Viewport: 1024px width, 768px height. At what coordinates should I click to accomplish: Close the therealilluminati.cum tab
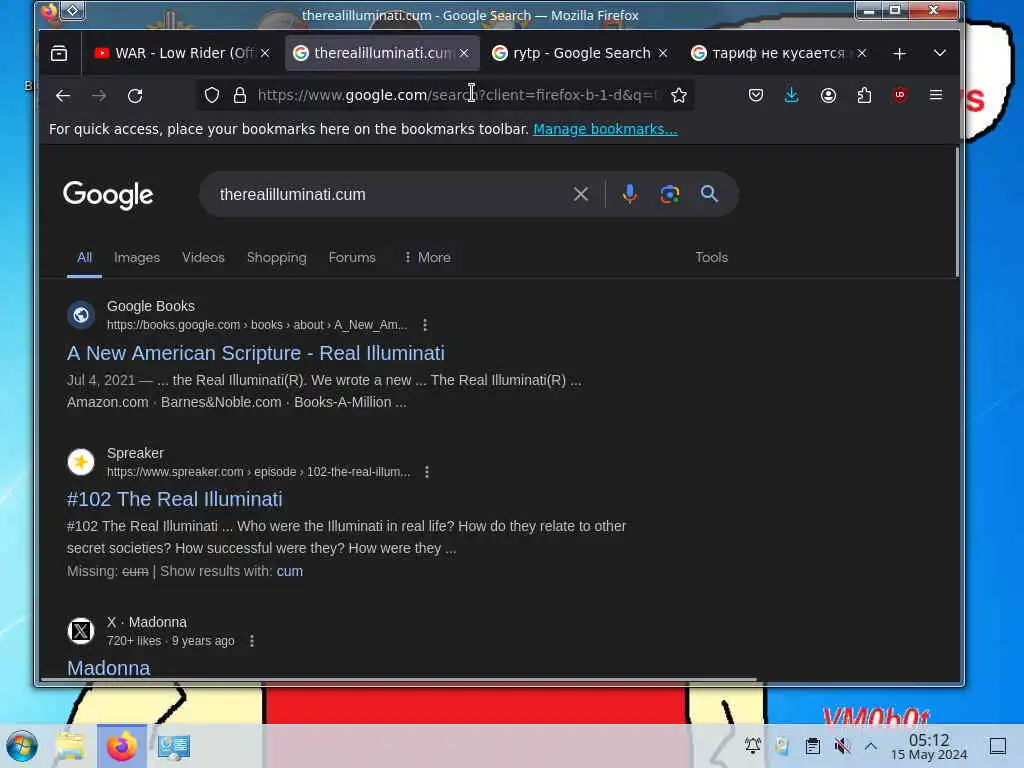(x=464, y=54)
